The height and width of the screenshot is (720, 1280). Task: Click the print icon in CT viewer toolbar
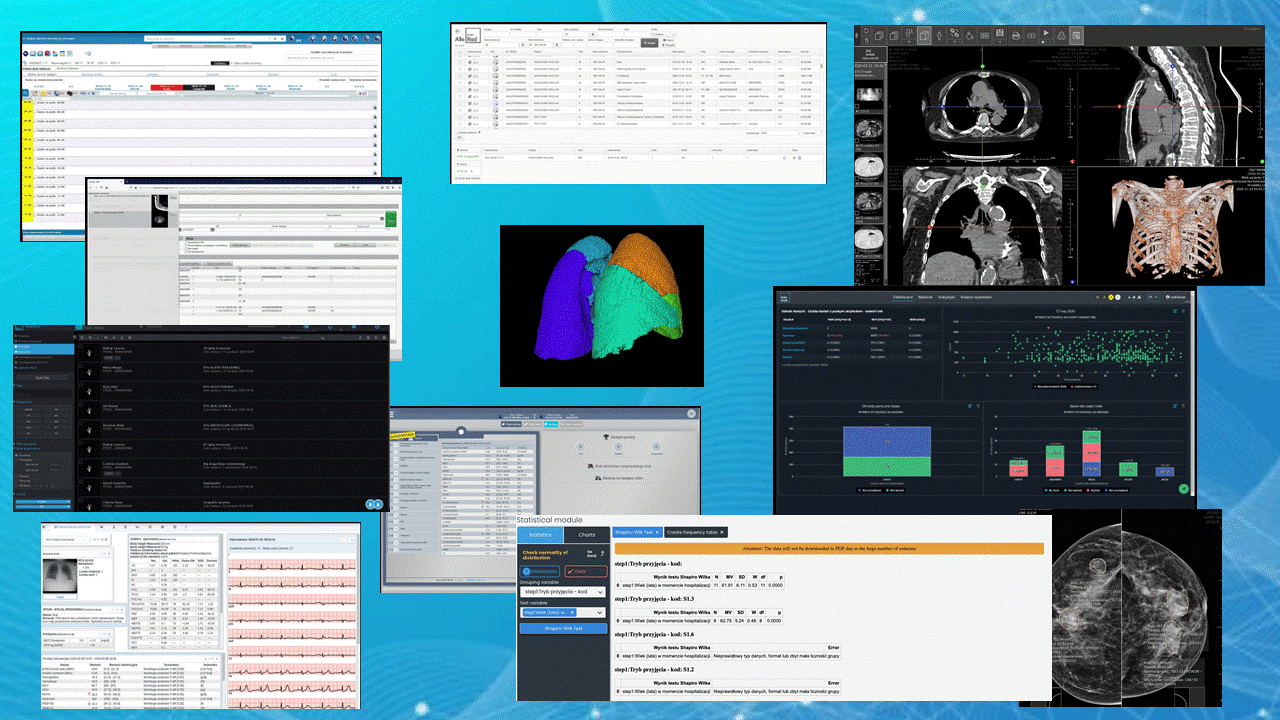pos(1016,35)
